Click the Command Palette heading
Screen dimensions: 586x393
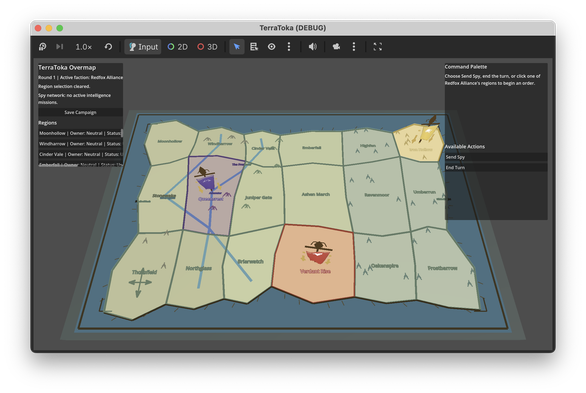[466, 67]
